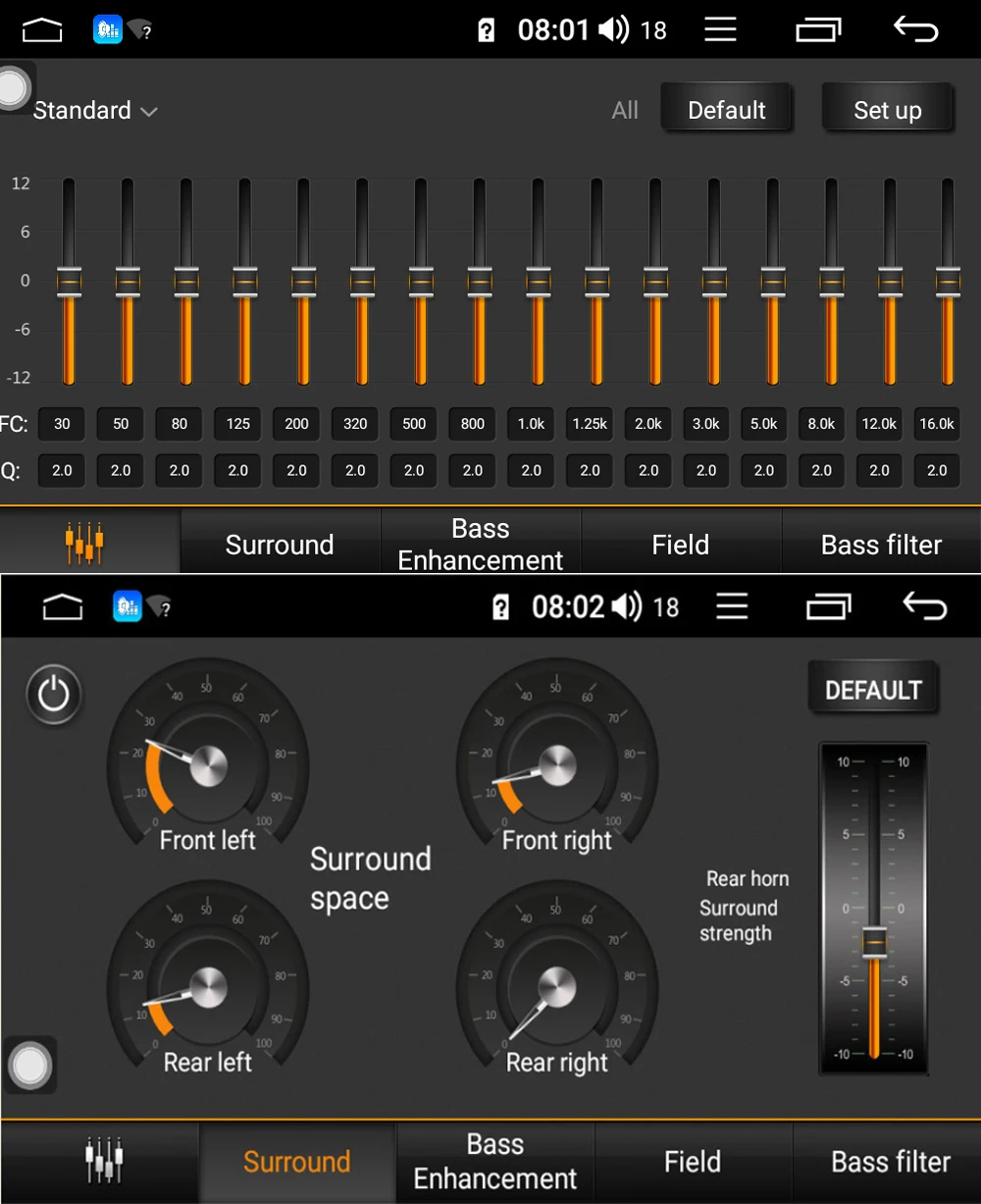Click the 3.0k frequency field
The height and width of the screenshot is (1204, 981).
(706, 424)
